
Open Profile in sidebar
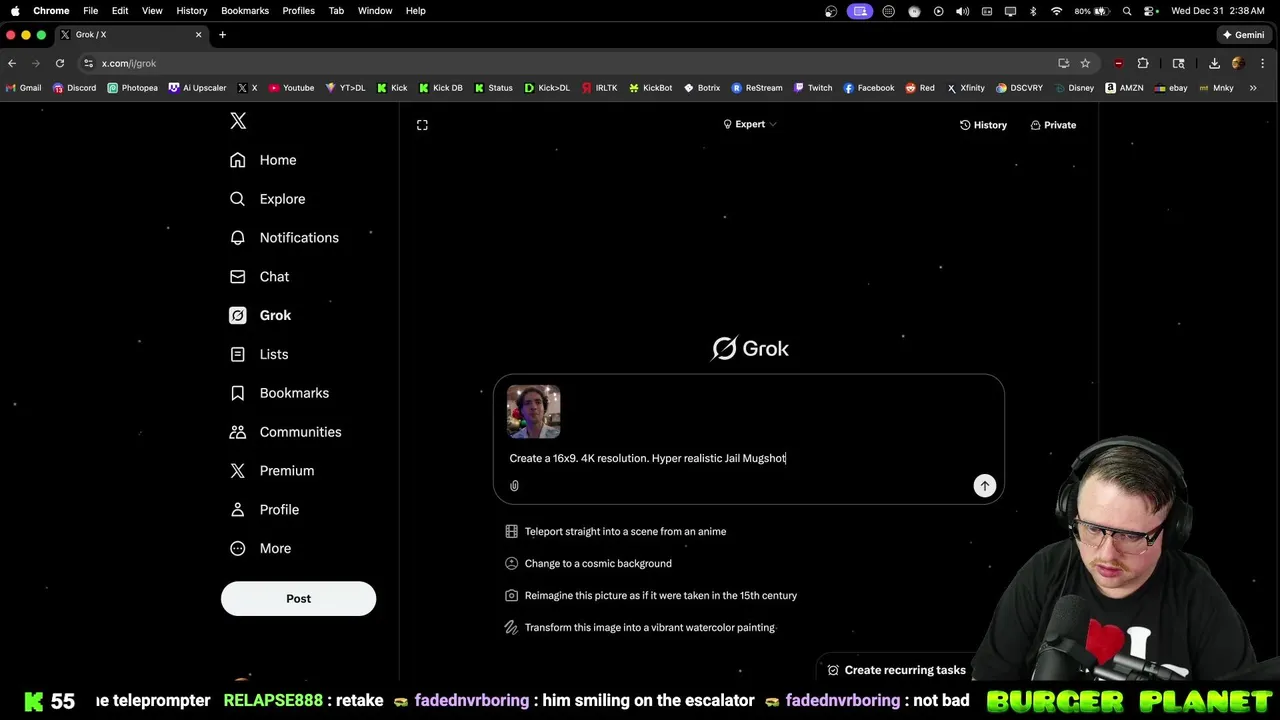pos(264,510)
